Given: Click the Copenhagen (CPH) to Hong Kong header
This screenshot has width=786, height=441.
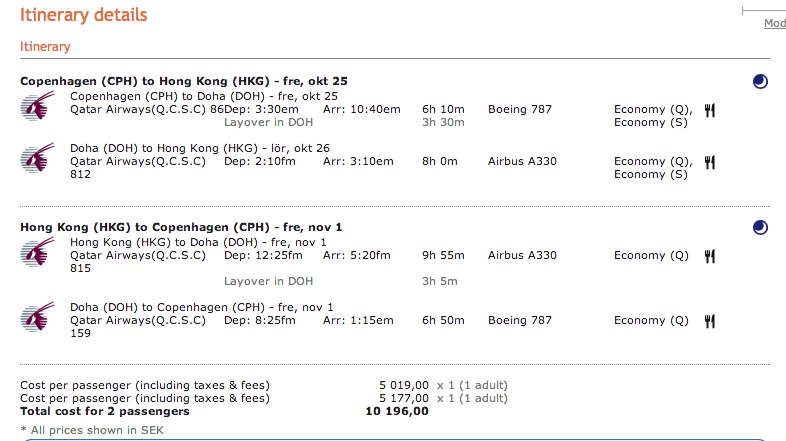Looking at the screenshot, I should tap(184, 81).
